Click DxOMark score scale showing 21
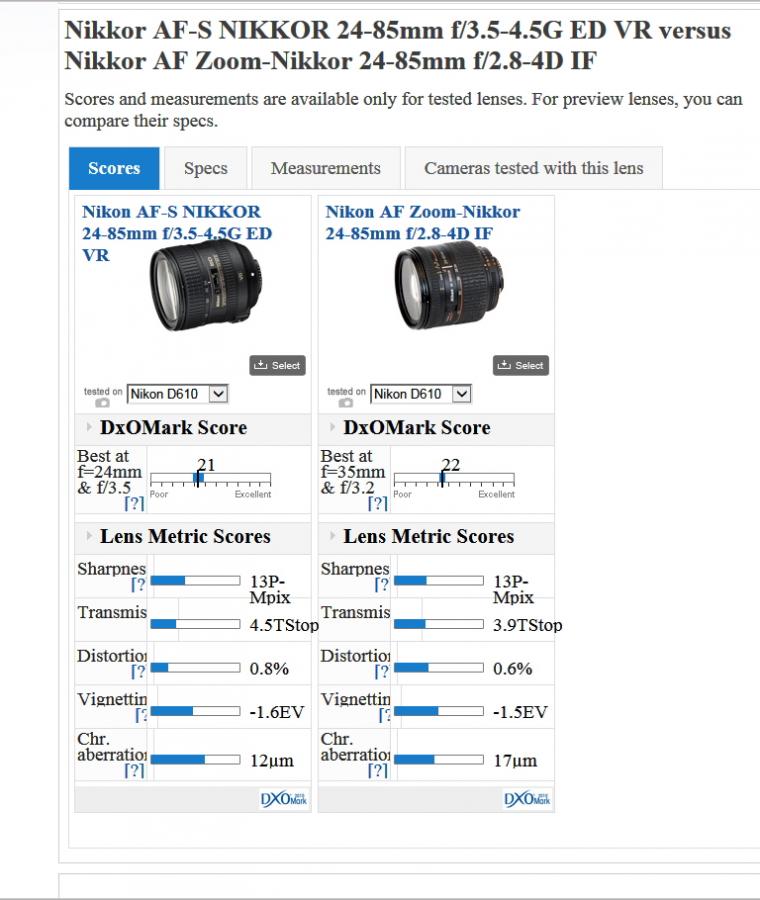The width and height of the screenshot is (760, 900). pos(211,478)
